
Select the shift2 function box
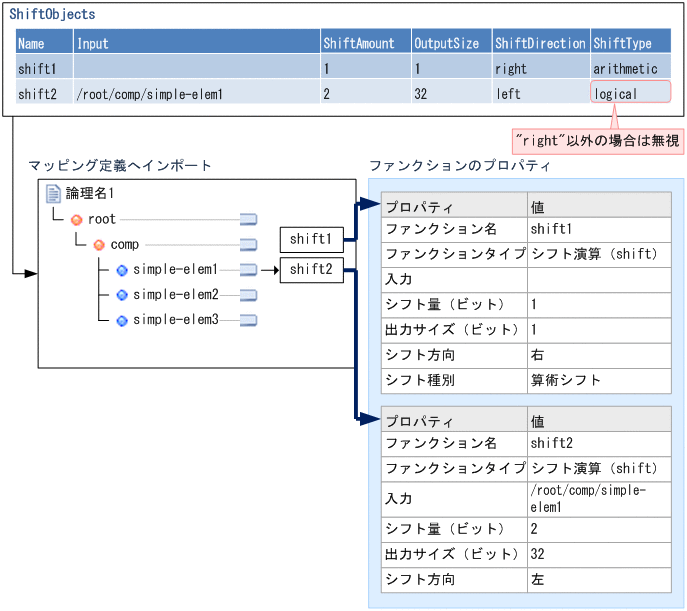(x=311, y=269)
